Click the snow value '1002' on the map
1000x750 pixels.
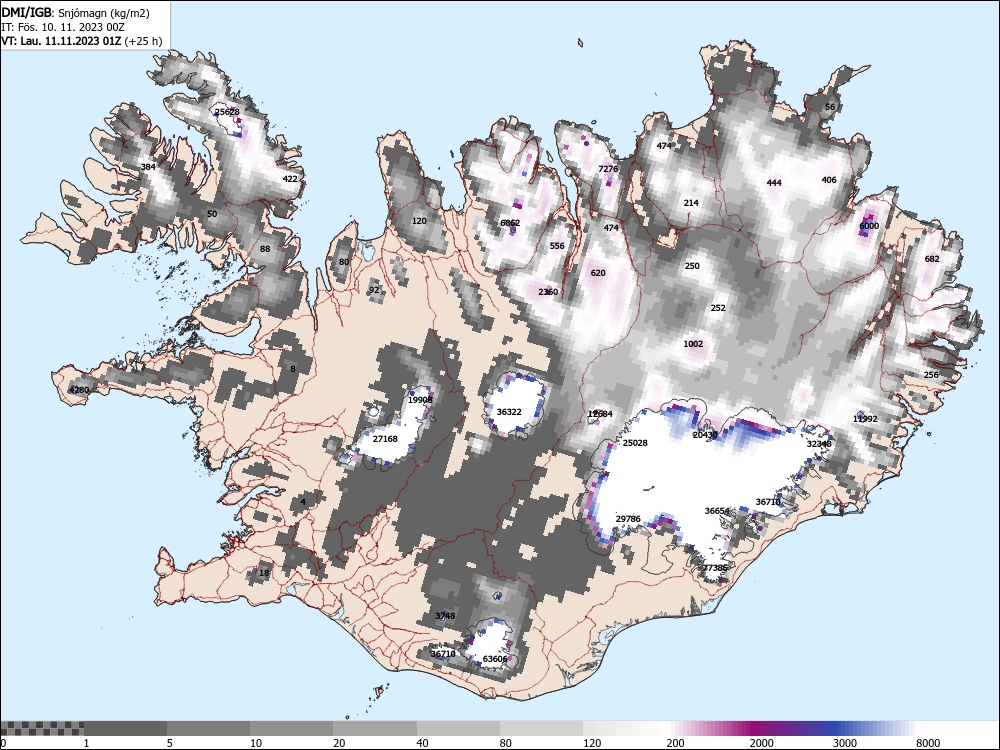pyautogui.click(x=693, y=344)
